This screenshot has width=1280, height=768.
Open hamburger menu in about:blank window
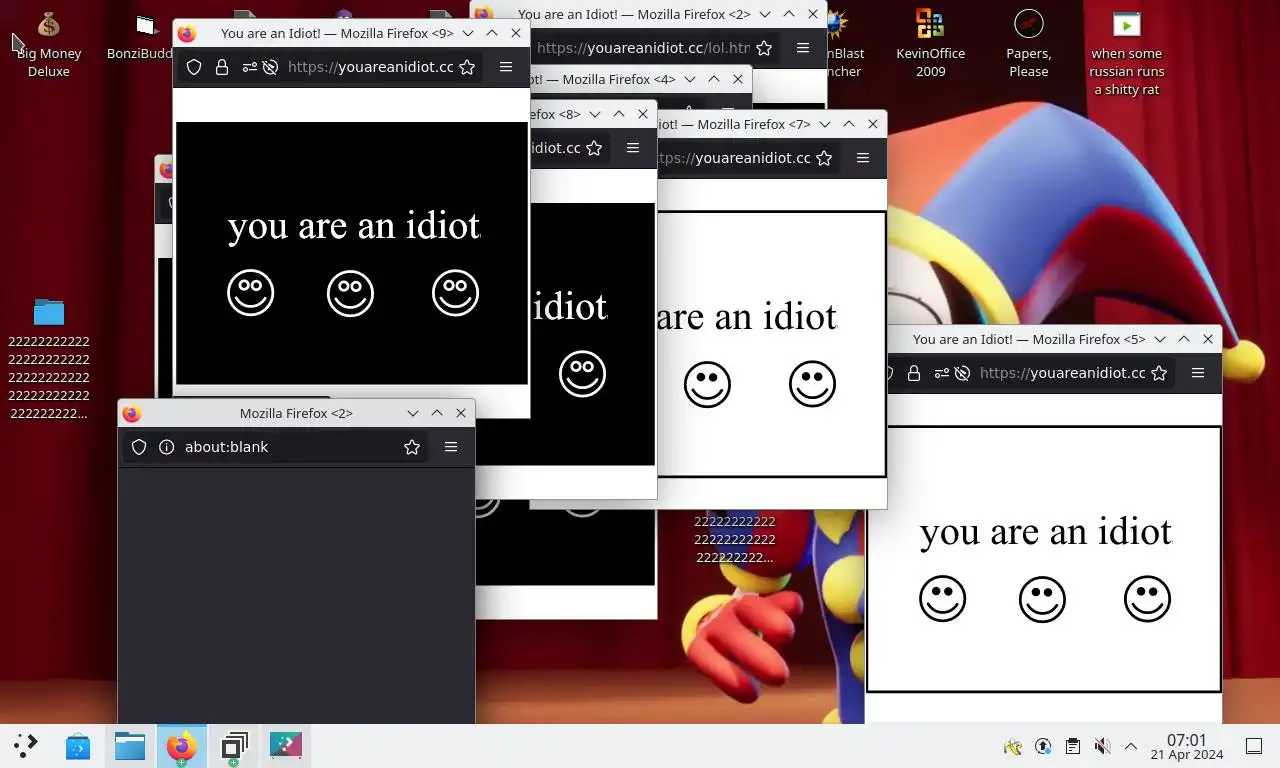(451, 447)
